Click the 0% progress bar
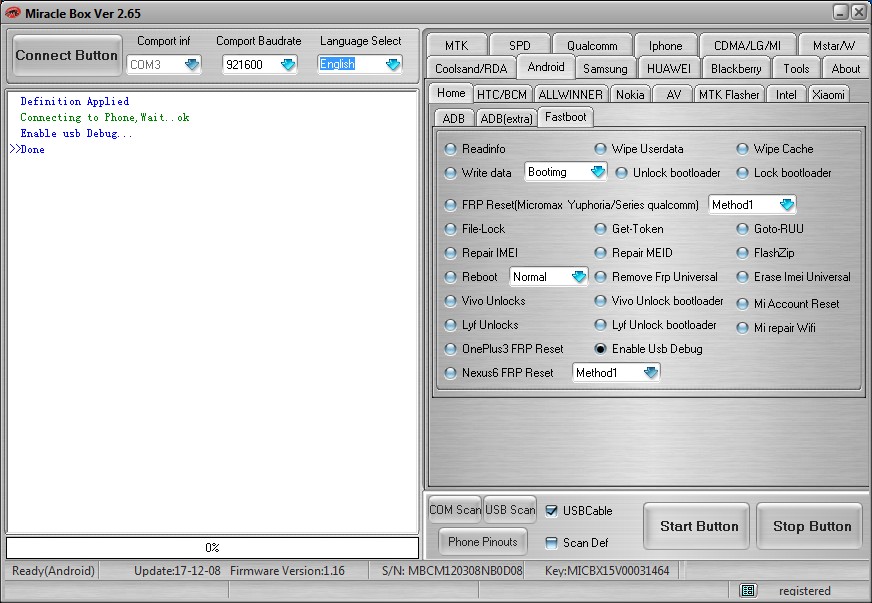The image size is (872, 603). pos(212,547)
